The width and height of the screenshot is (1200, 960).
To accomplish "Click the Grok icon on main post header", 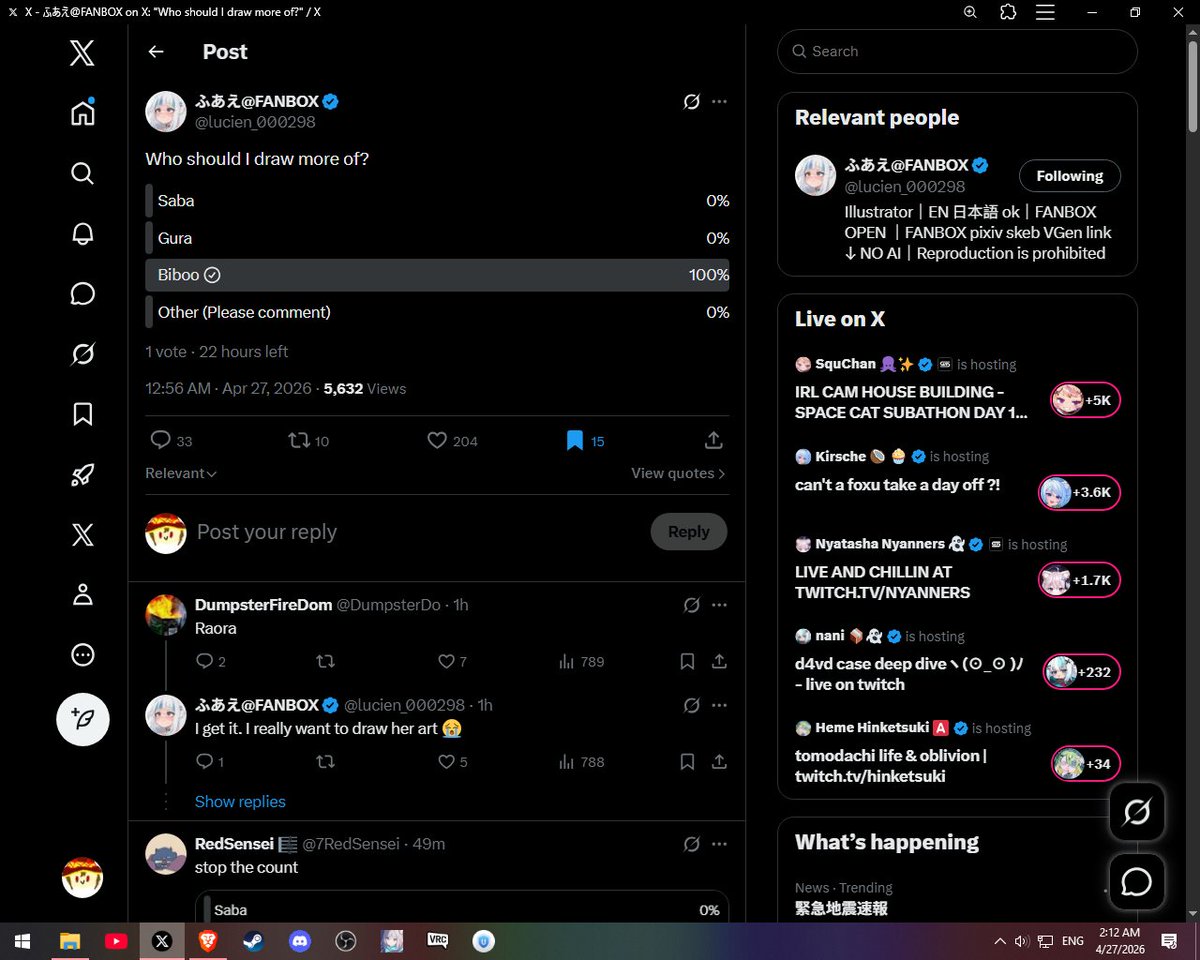I will click(691, 102).
